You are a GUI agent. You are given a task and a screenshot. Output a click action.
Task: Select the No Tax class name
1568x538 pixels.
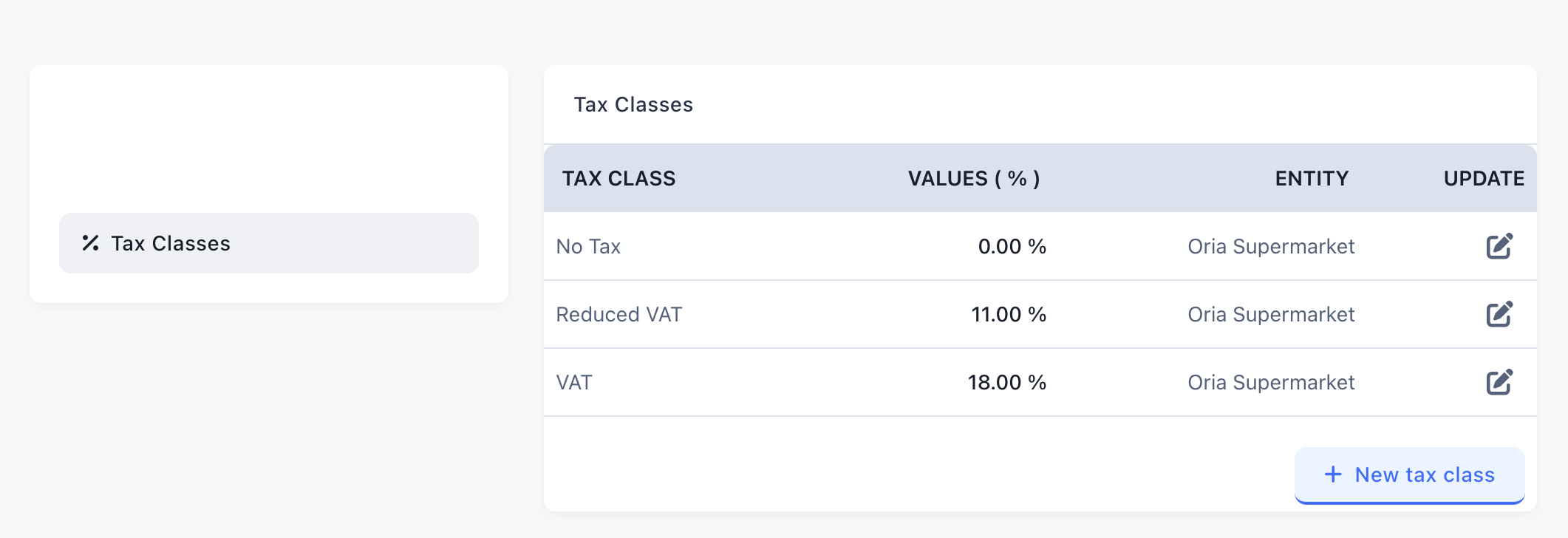point(588,246)
